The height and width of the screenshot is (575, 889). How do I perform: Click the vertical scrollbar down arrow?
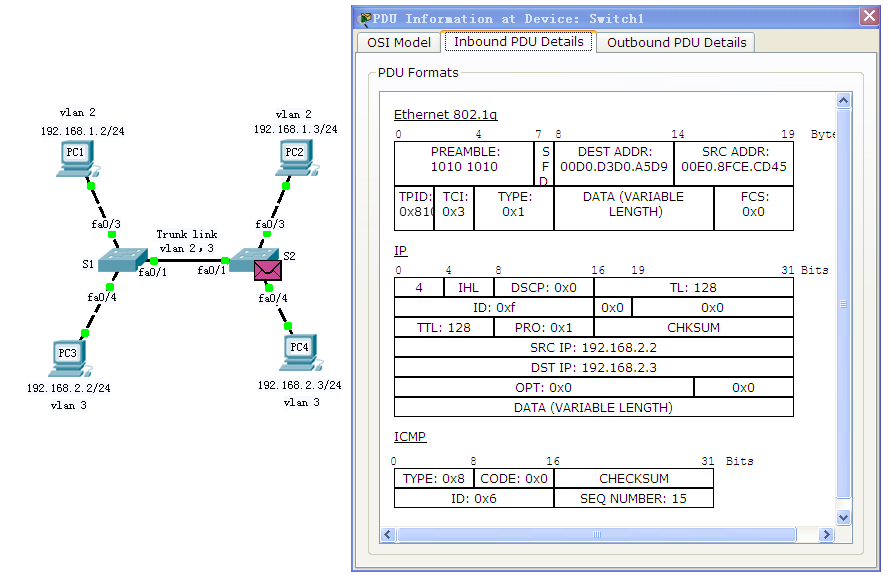(x=844, y=517)
